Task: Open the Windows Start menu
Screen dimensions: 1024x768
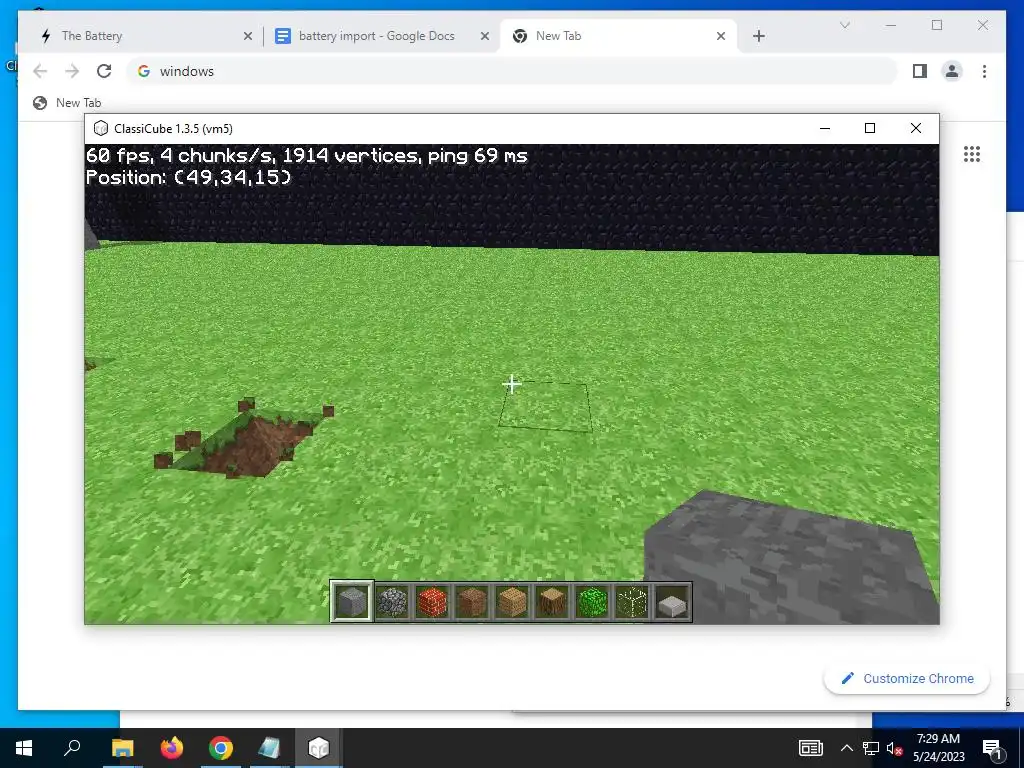Action: coord(24,748)
